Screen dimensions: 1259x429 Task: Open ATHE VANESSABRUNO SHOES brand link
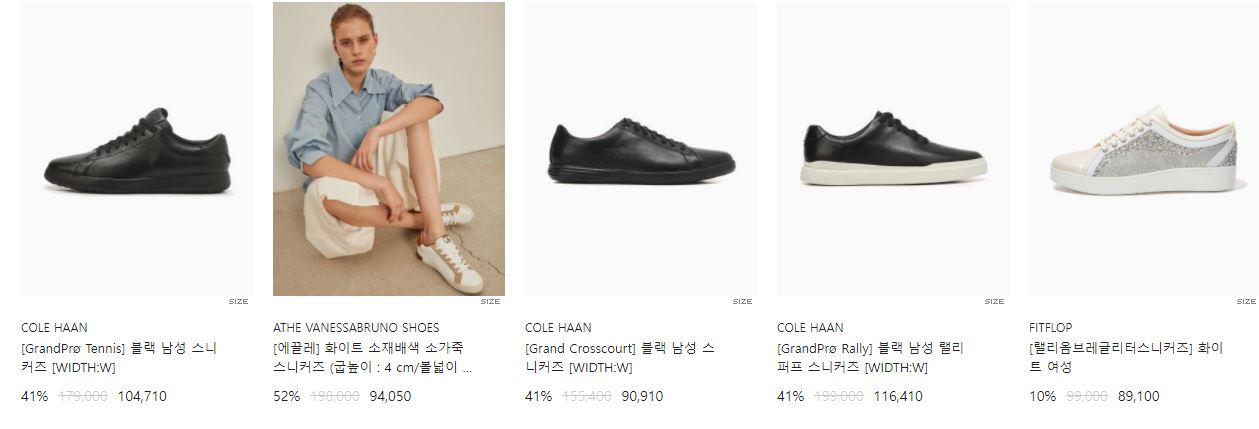[356, 327]
